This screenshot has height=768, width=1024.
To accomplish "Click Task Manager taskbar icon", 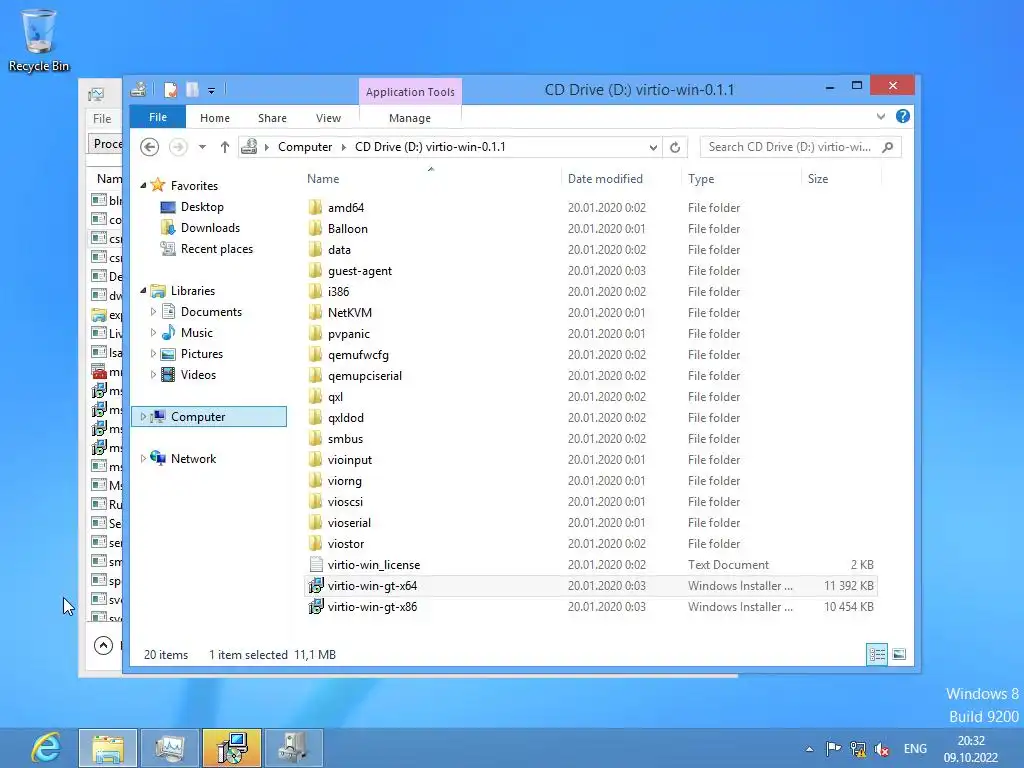I will (170, 748).
